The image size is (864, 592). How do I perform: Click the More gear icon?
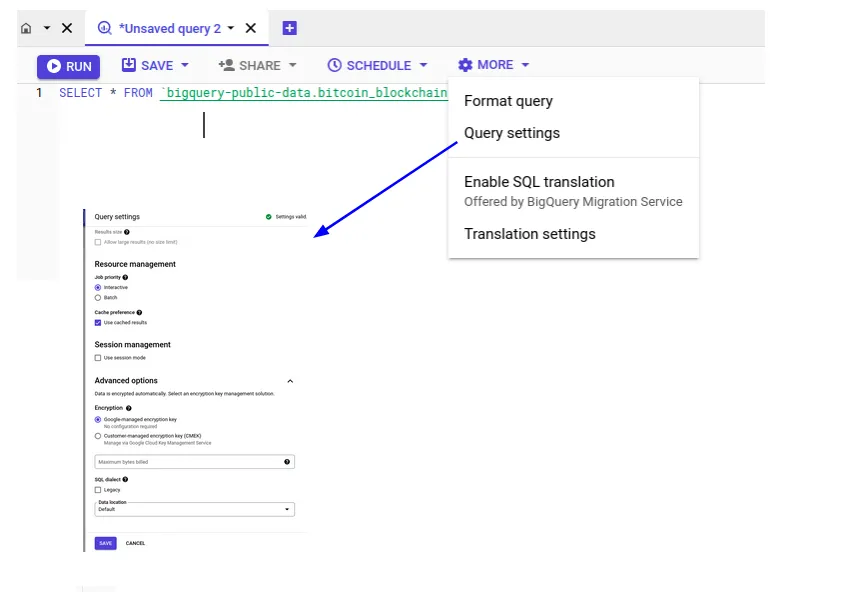click(465, 65)
